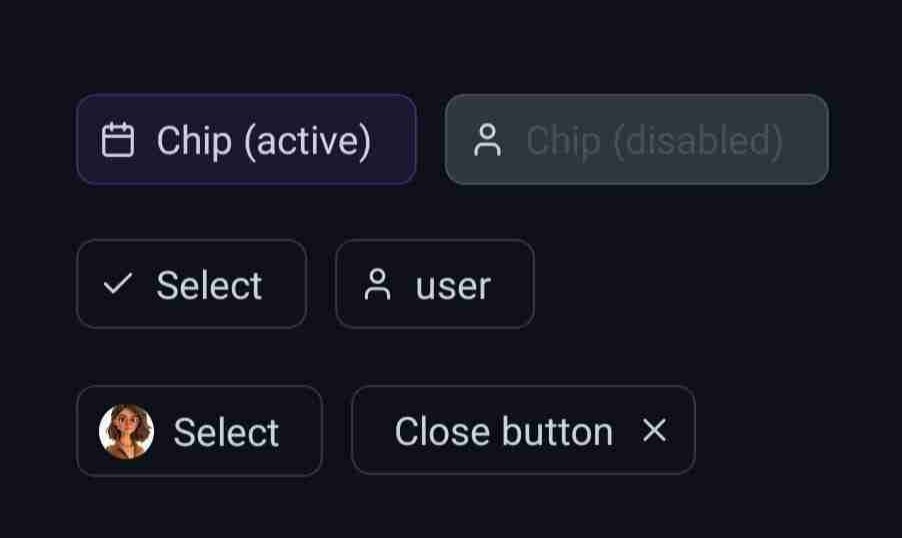
Task: Click the person icon on the user chip
Action: click(377, 285)
